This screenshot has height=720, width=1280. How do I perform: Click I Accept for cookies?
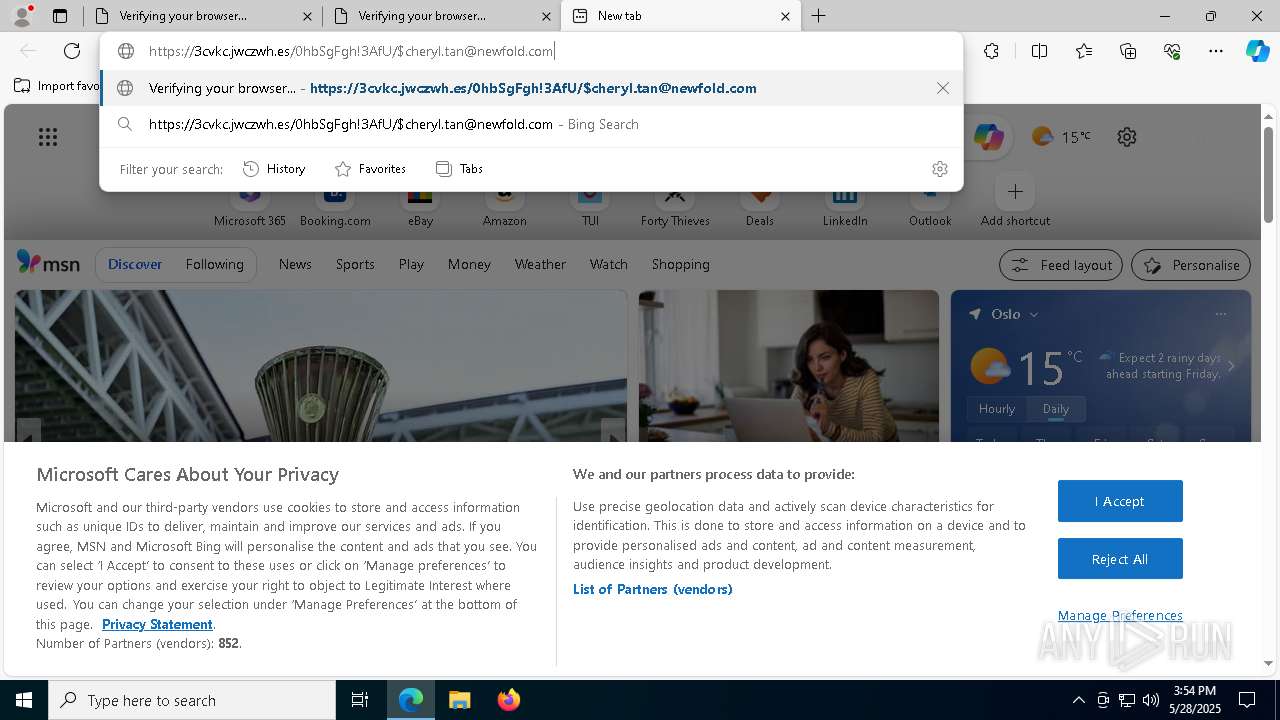1120,501
